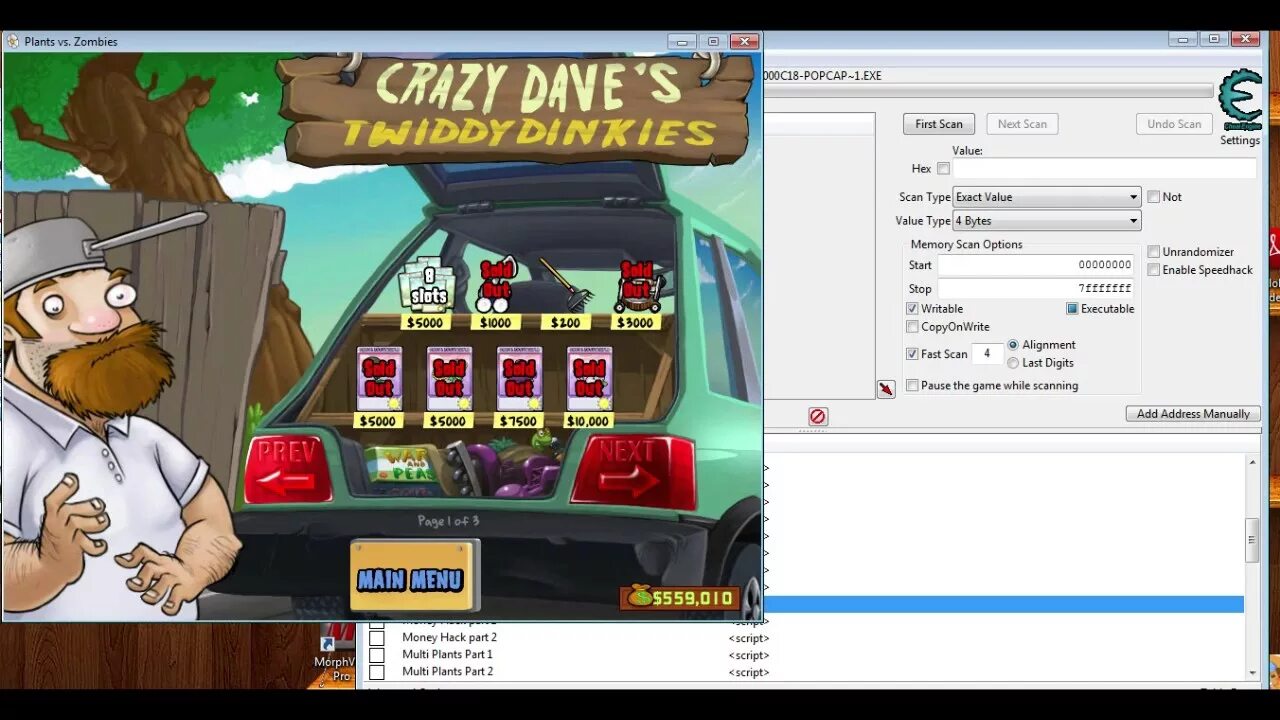
Task: Open the Value Type dropdown
Action: coord(1047,221)
